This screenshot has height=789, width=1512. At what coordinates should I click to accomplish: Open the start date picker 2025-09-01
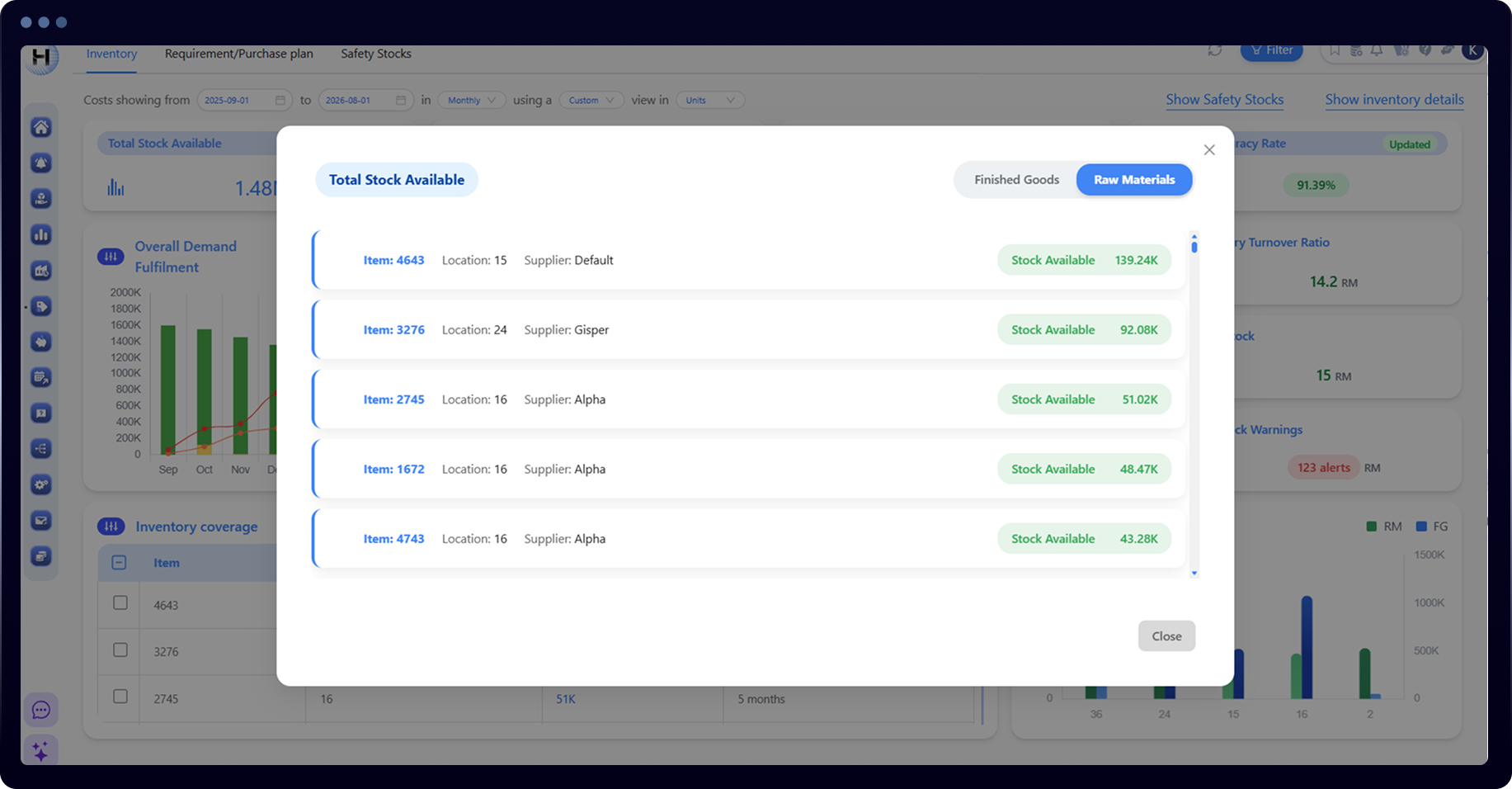(x=244, y=100)
